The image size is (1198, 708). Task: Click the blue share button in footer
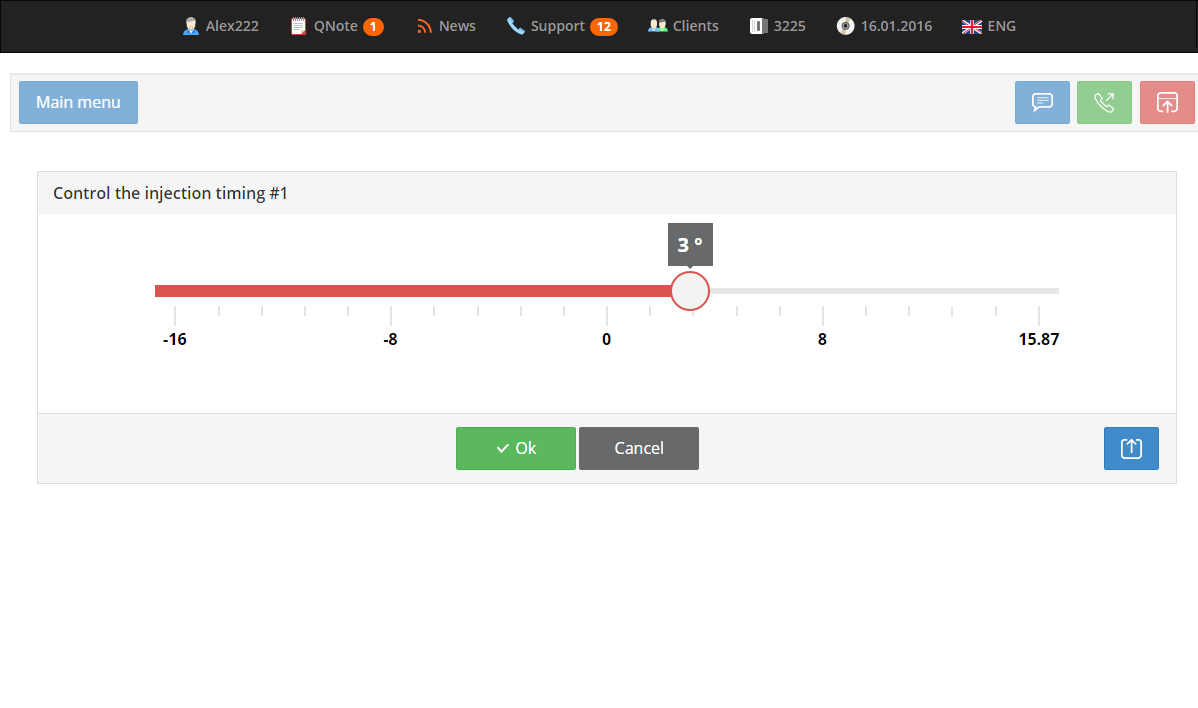click(x=1131, y=448)
